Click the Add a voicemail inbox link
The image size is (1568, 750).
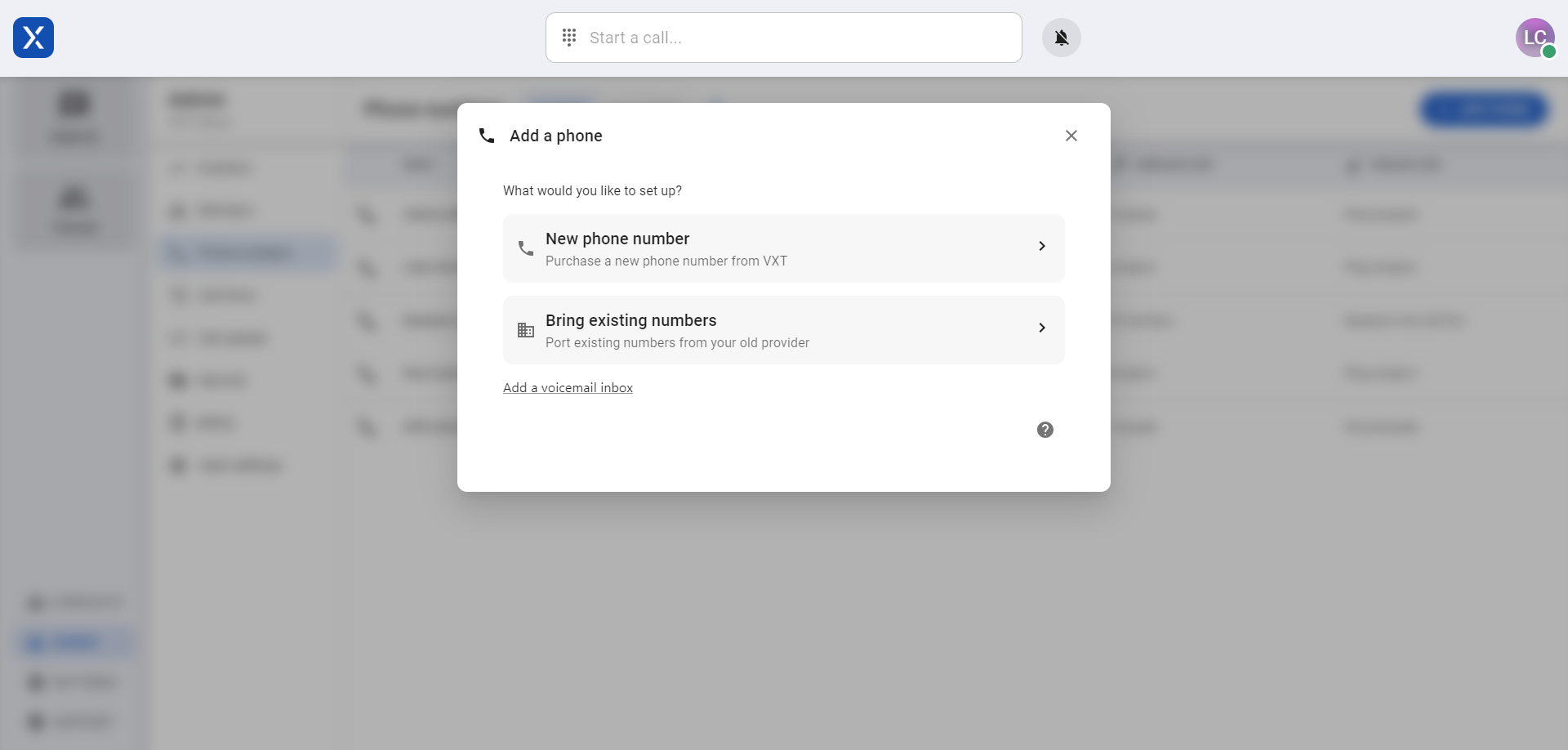click(x=568, y=387)
